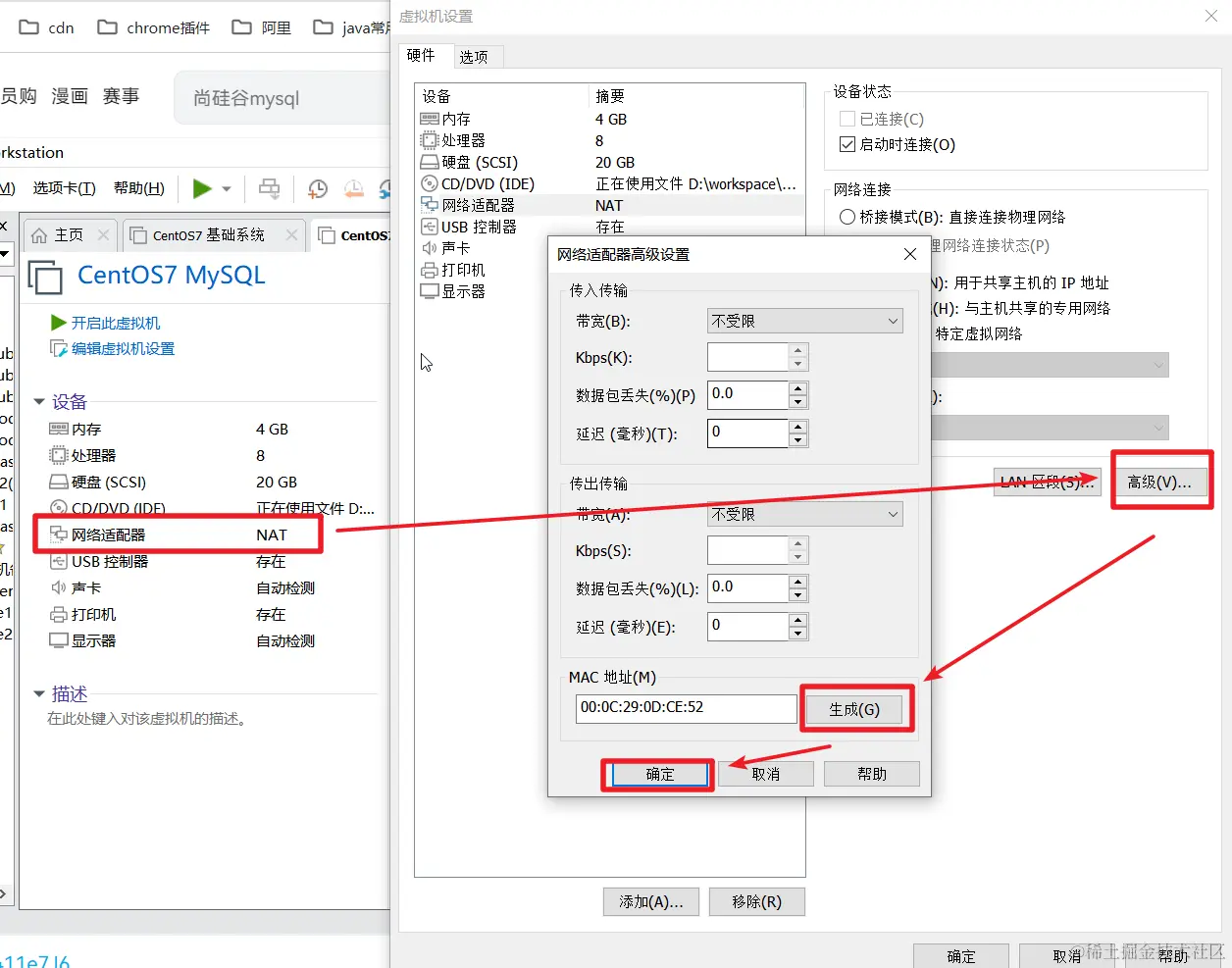Image resolution: width=1232 pixels, height=968 pixels.
Task: Select 内存 row in main window device list
Action: [x=211, y=430]
